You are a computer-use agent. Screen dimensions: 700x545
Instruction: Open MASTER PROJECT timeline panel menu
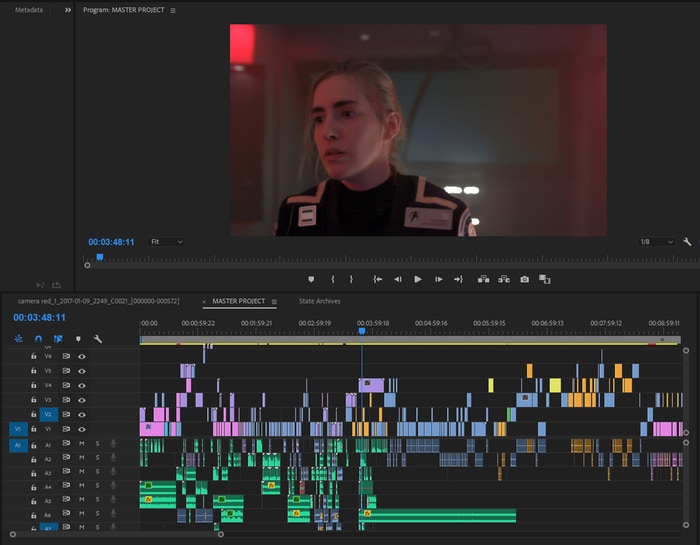click(x=274, y=302)
